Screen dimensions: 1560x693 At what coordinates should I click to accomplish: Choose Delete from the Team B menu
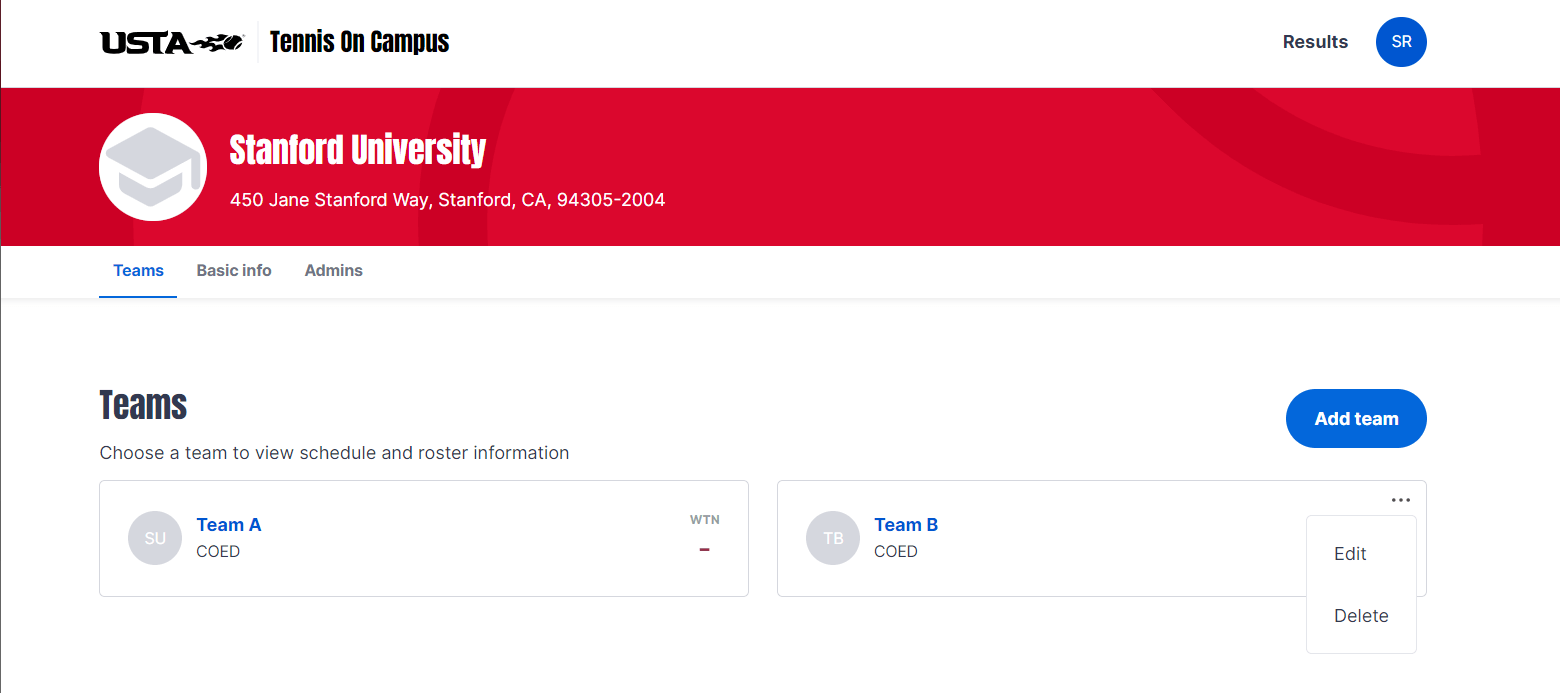pyautogui.click(x=1360, y=615)
